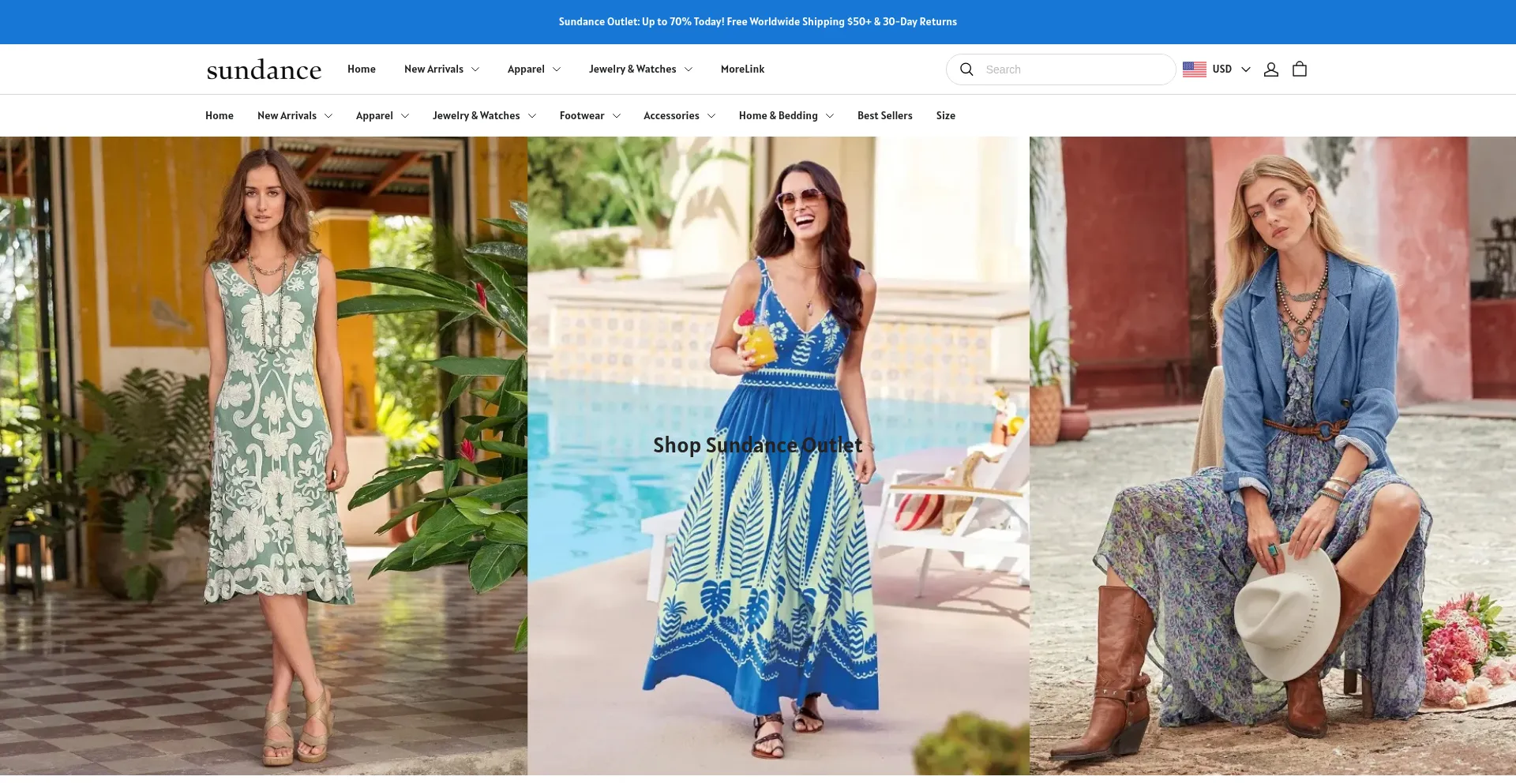Open the Best Sellers page
Image resolution: width=1516 pixels, height=784 pixels.
click(x=884, y=116)
